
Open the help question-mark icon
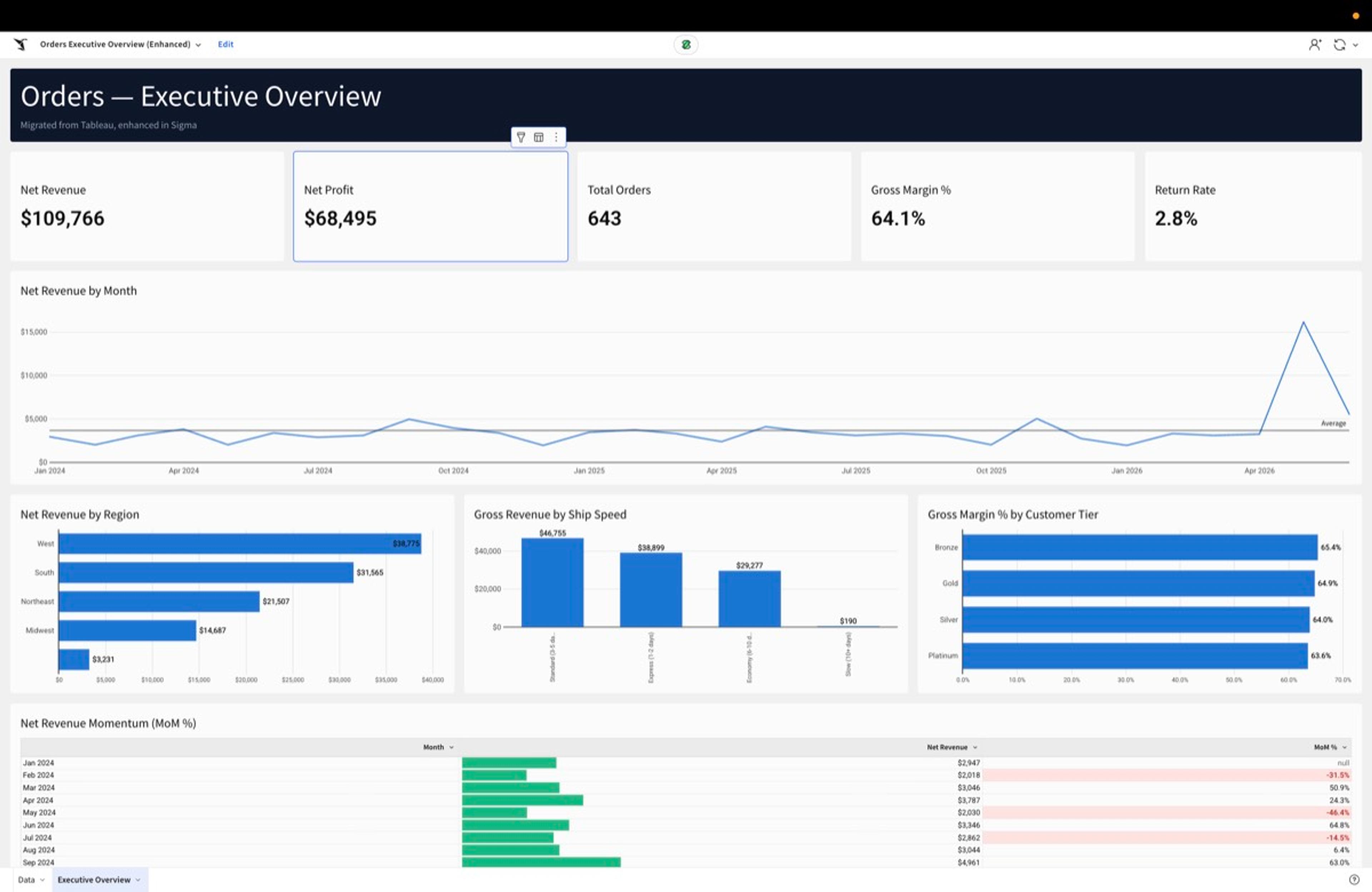tap(1354, 879)
